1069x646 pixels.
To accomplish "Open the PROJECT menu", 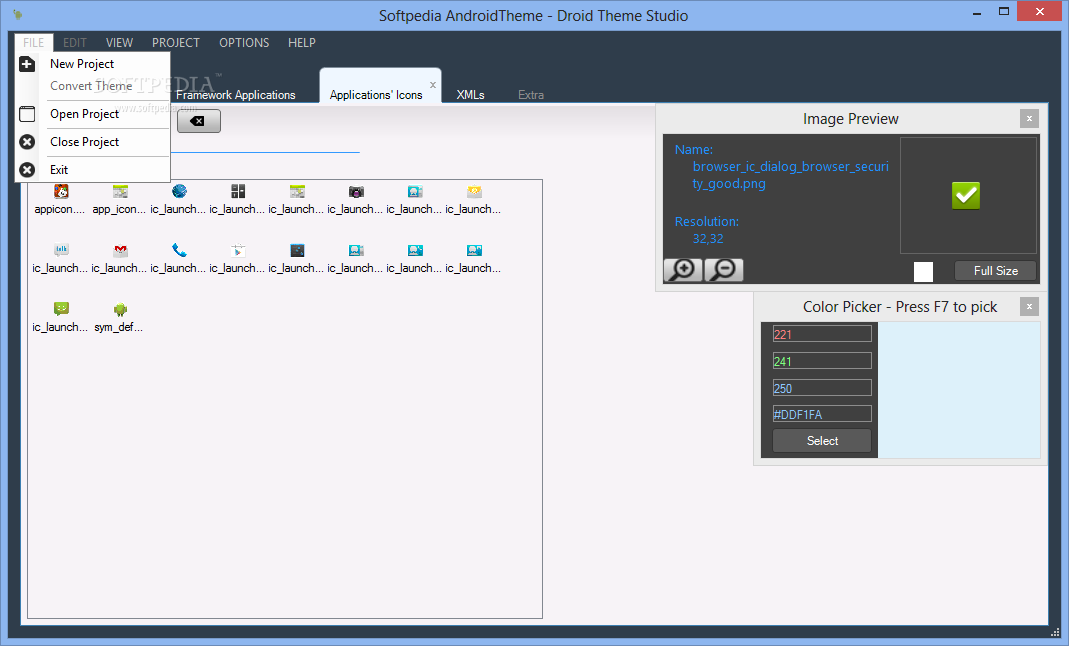I will tap(176, 42).
